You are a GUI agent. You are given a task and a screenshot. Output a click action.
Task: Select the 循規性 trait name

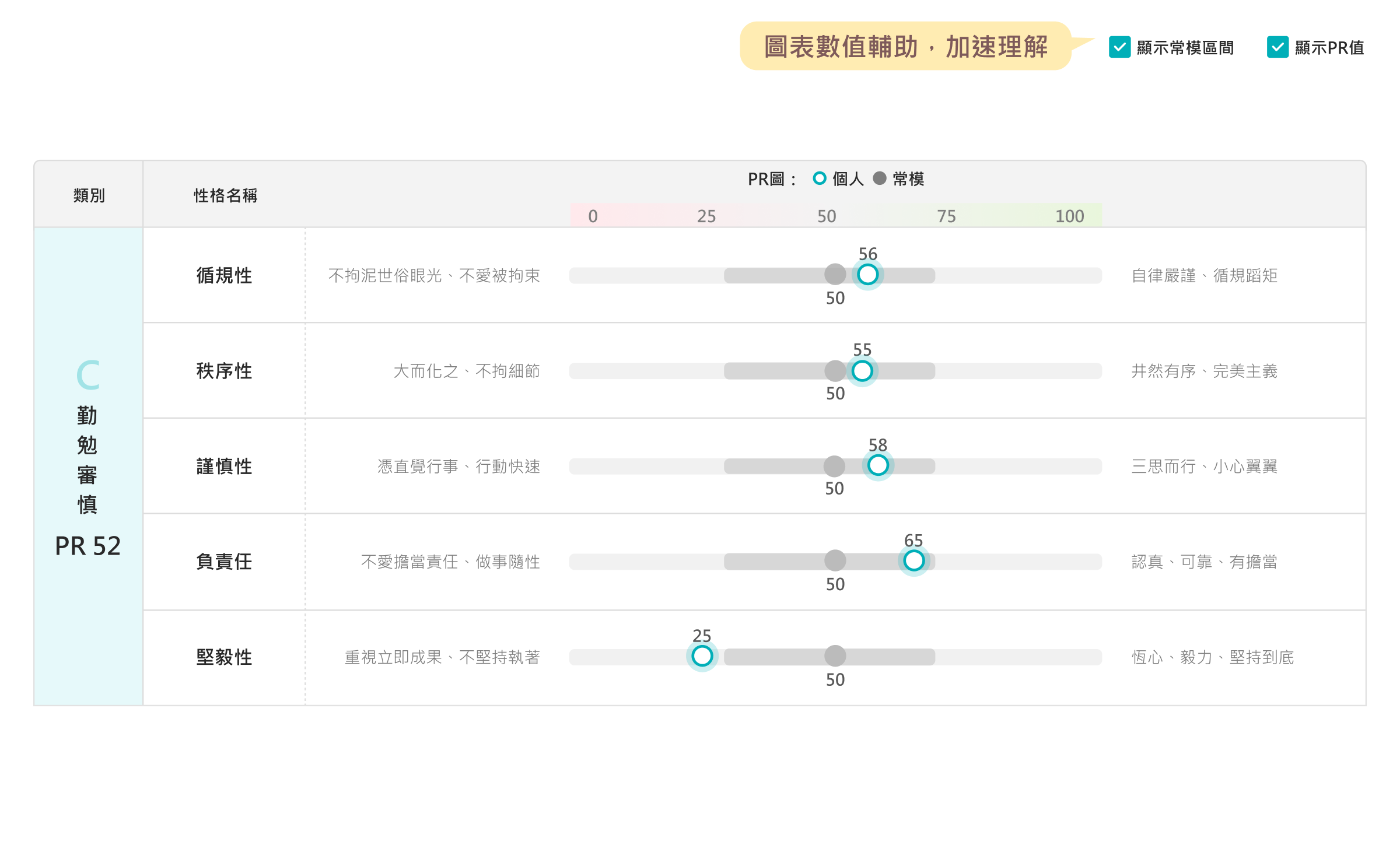(x=224, y=275)
